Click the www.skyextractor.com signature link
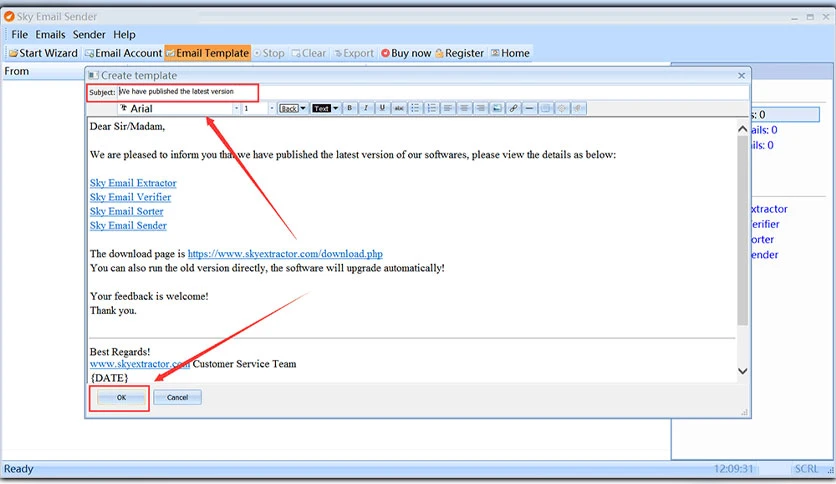Image resolution: width=836 pixels, height=484 pixels. [x=140, y=364]
